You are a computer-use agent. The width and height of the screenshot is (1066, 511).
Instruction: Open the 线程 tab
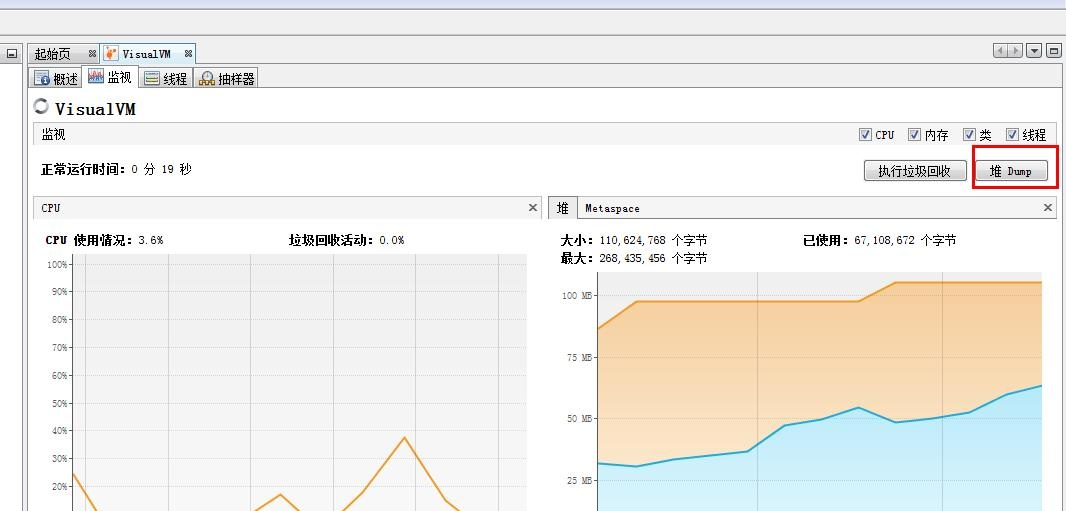(166, 78)
